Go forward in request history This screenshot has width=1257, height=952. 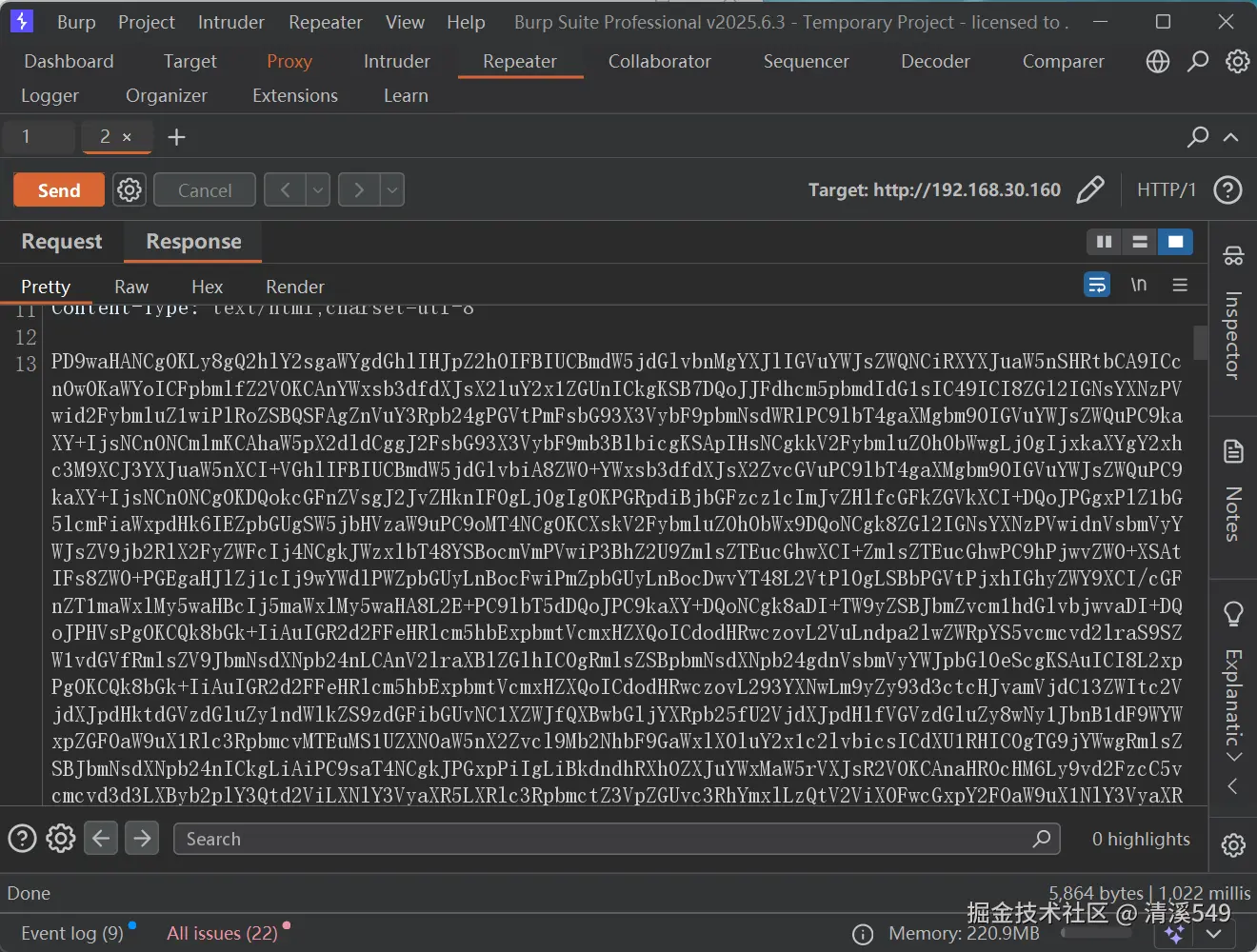click(x=359, y=189)
